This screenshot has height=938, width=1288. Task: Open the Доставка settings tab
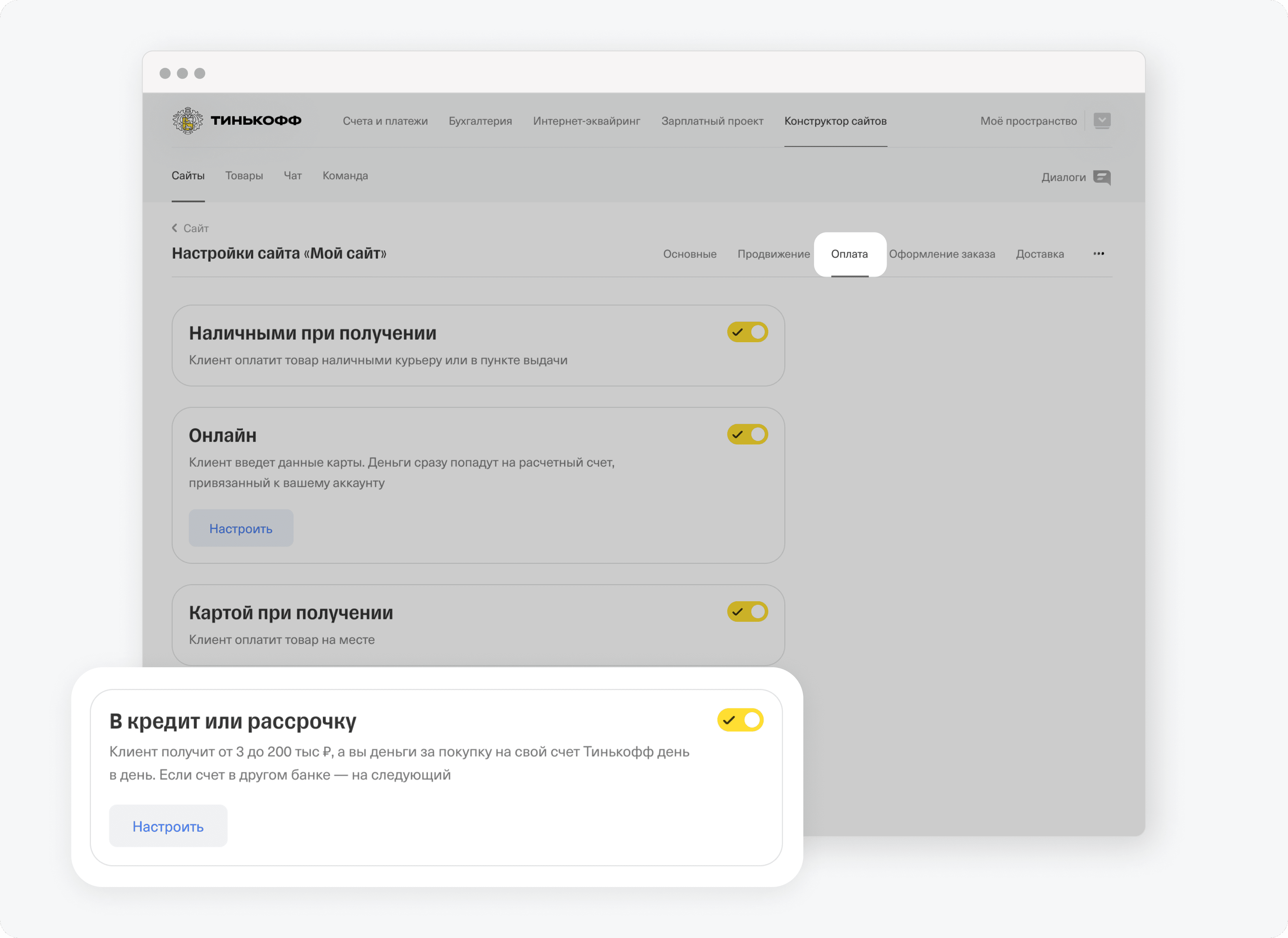[x=1039, y=254]
